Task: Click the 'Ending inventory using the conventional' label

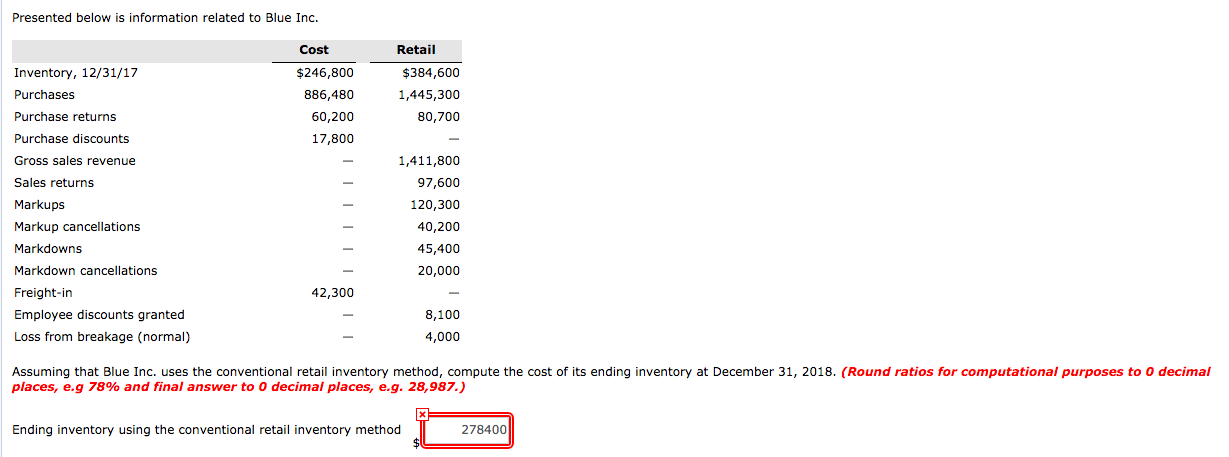Action: pos(206,430)
